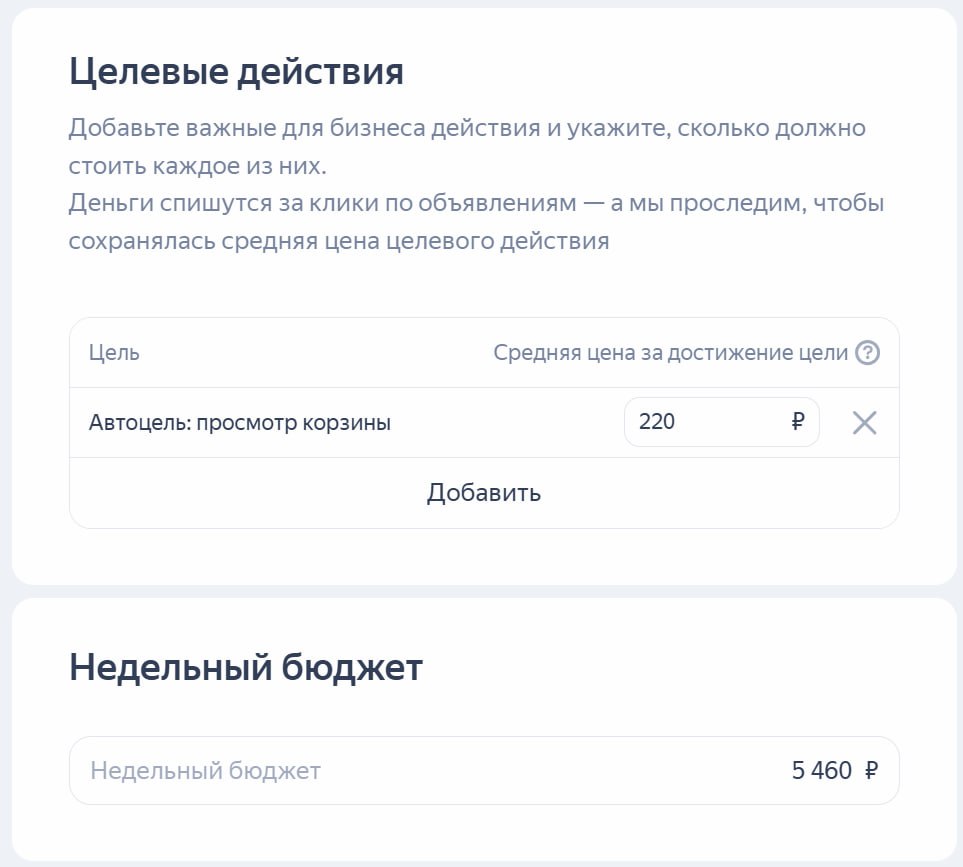Click the Недельный бюджет placeholder label inside field
The image size is (963, 867).
click(205, 771)
